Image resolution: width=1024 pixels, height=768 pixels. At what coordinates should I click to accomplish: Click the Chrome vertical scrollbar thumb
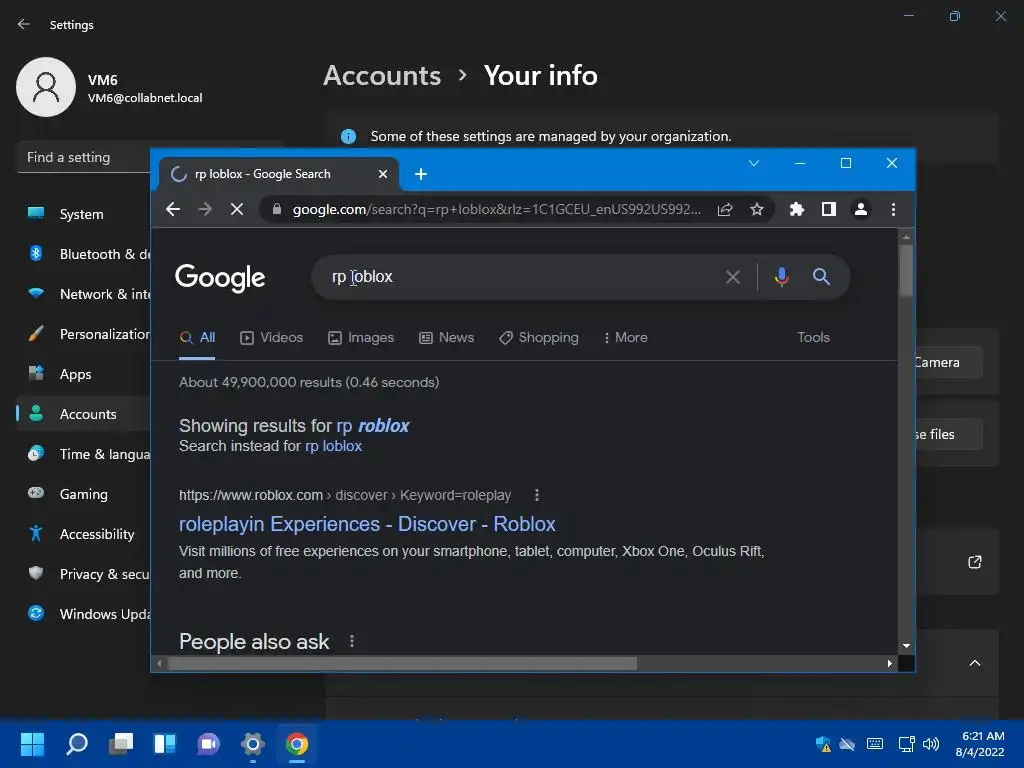click(x=906, y=270)
